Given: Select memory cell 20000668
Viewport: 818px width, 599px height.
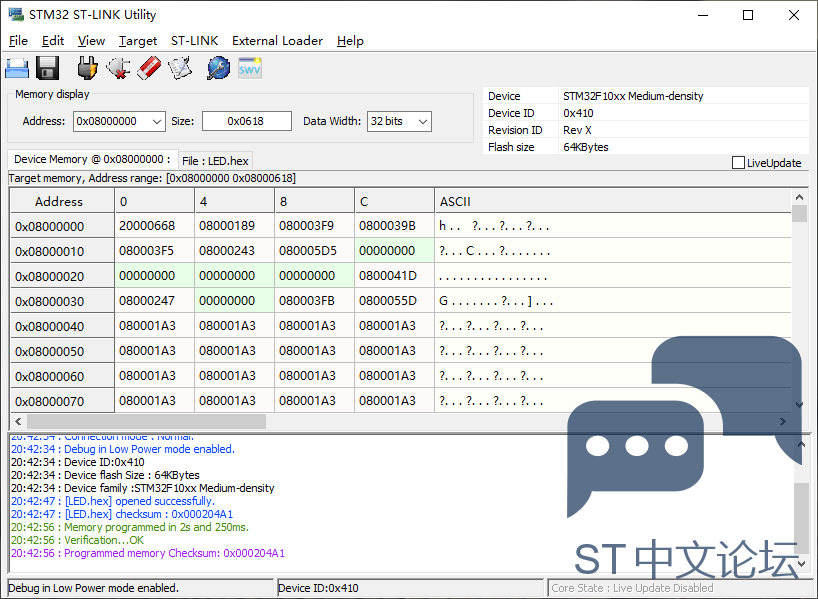Looking at the screenshot, I should (154, 226).
